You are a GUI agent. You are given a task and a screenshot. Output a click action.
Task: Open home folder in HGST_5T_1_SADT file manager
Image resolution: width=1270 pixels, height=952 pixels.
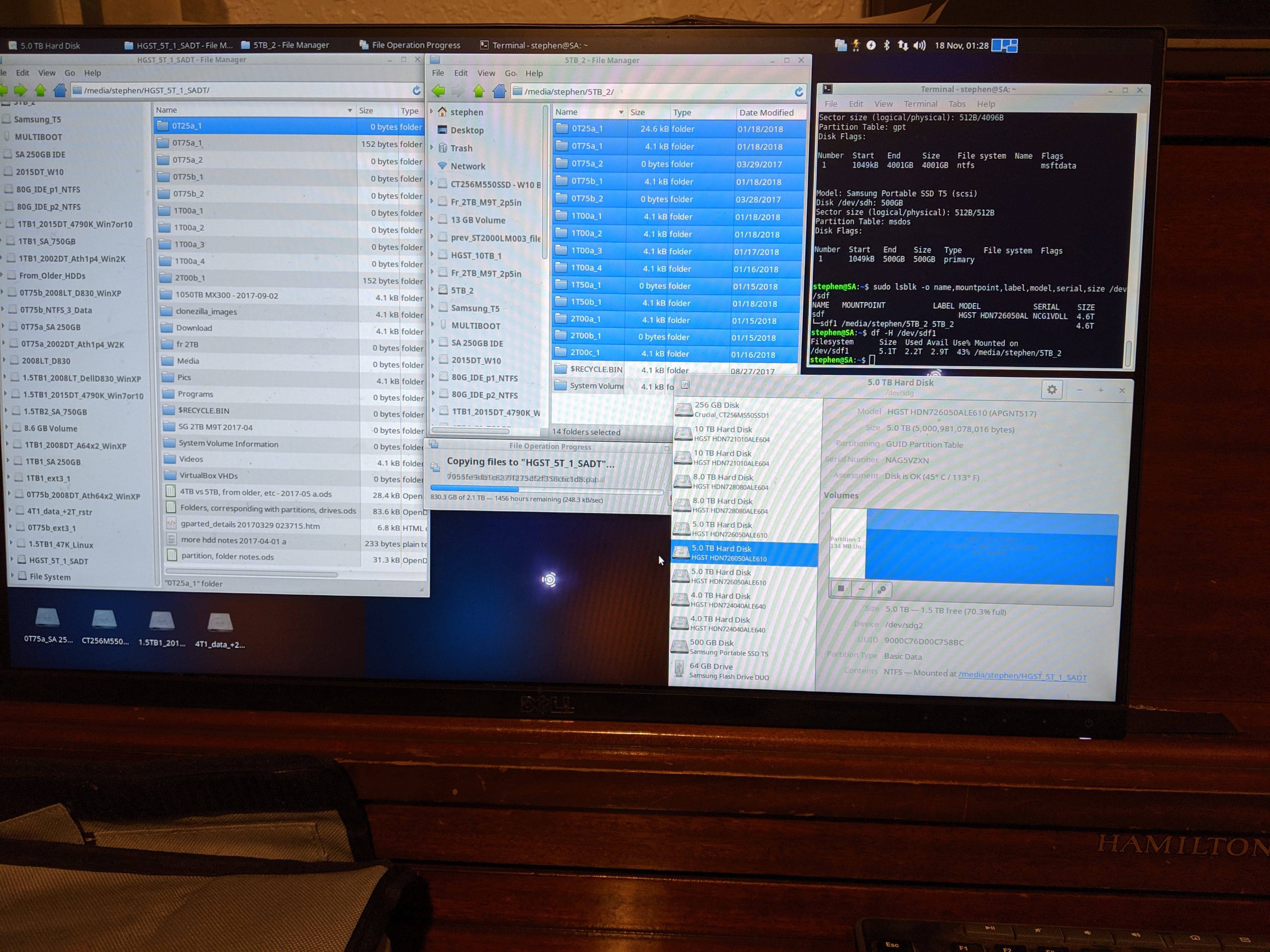coord(60,90)
